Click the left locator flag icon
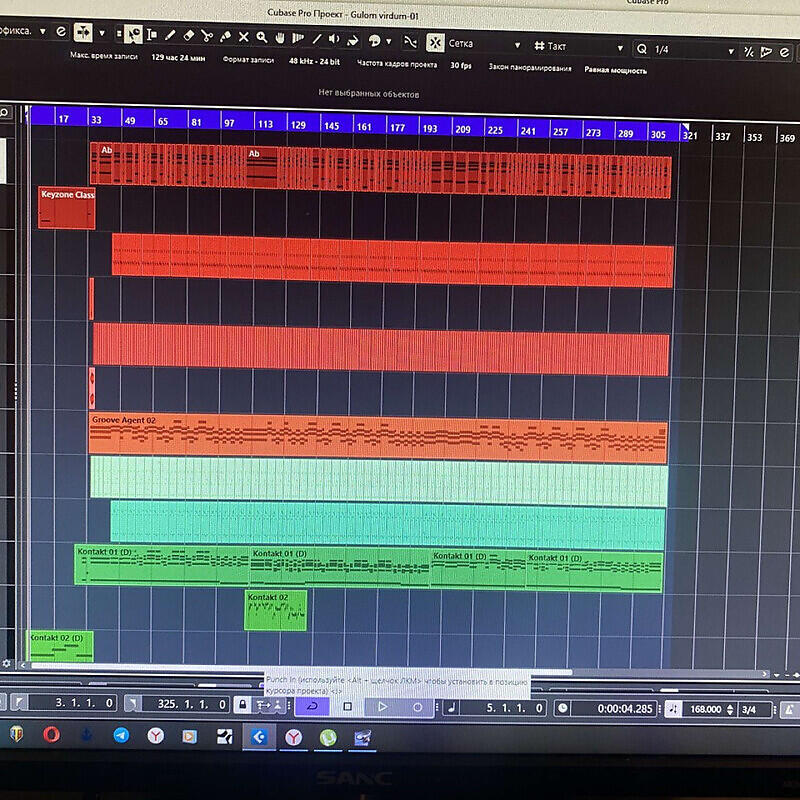Screen dimensions: 800x800 coord(19,703)
